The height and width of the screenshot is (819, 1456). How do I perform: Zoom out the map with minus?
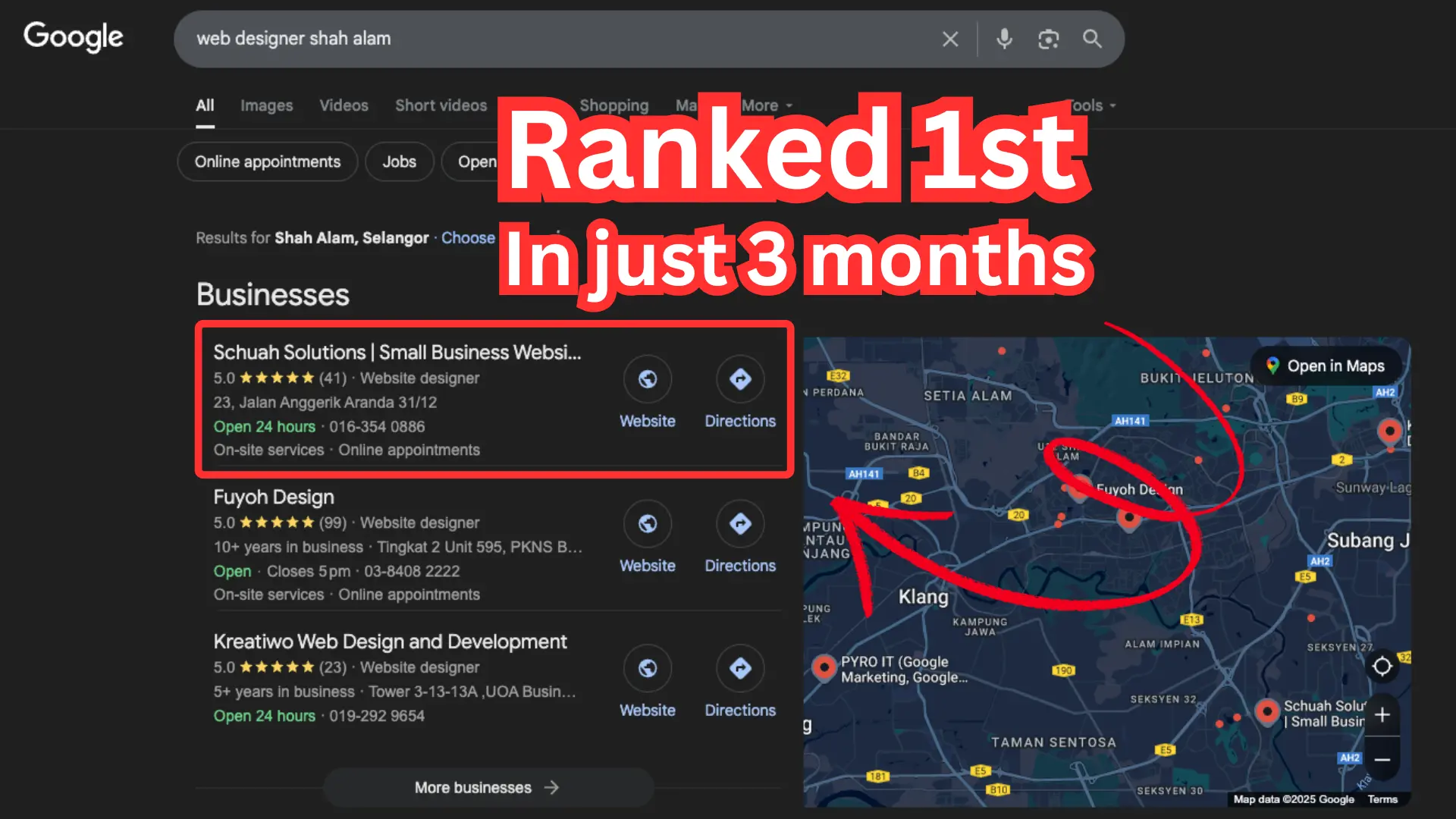point(1382,760)
